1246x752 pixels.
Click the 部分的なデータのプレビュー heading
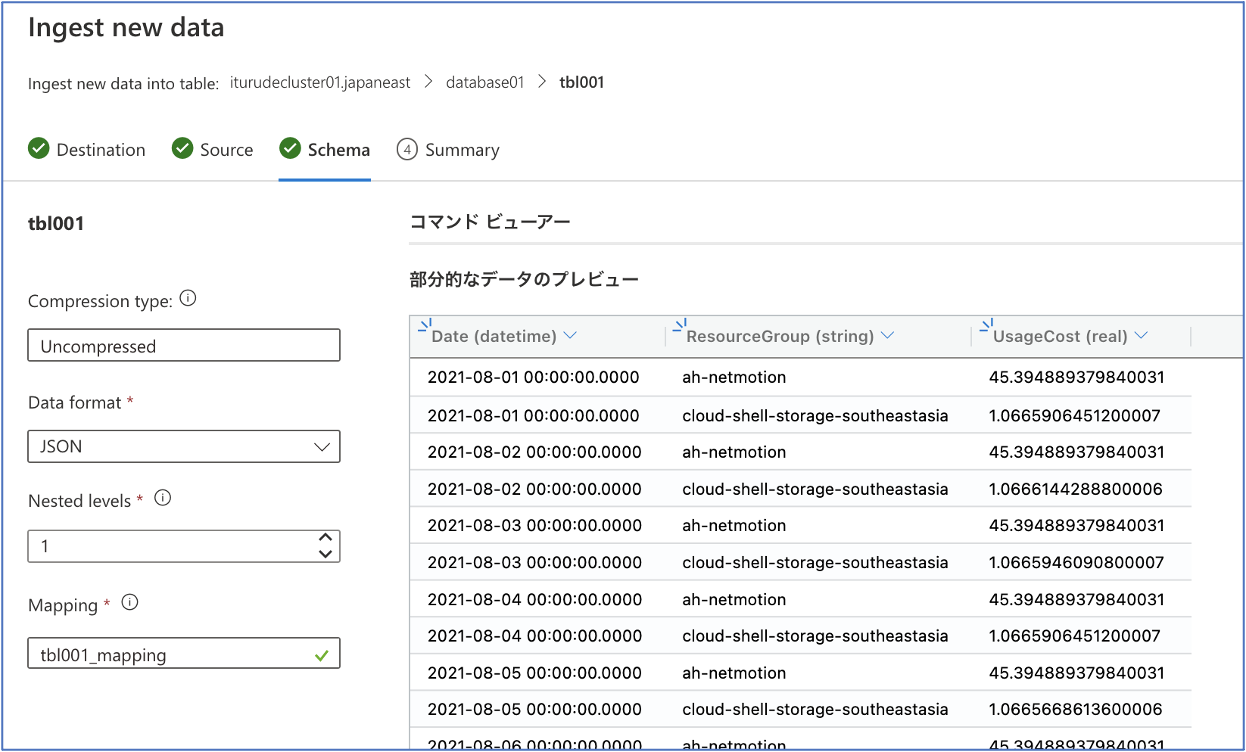(x=524, y=279)
